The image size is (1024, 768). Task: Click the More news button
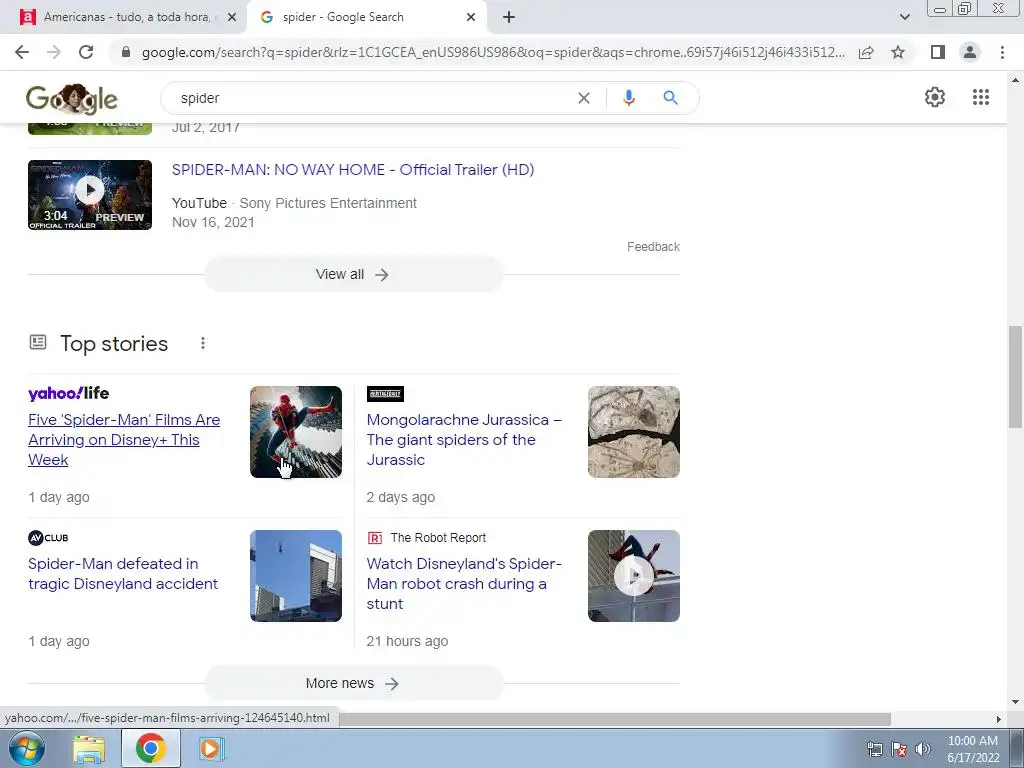click(353, 683)
